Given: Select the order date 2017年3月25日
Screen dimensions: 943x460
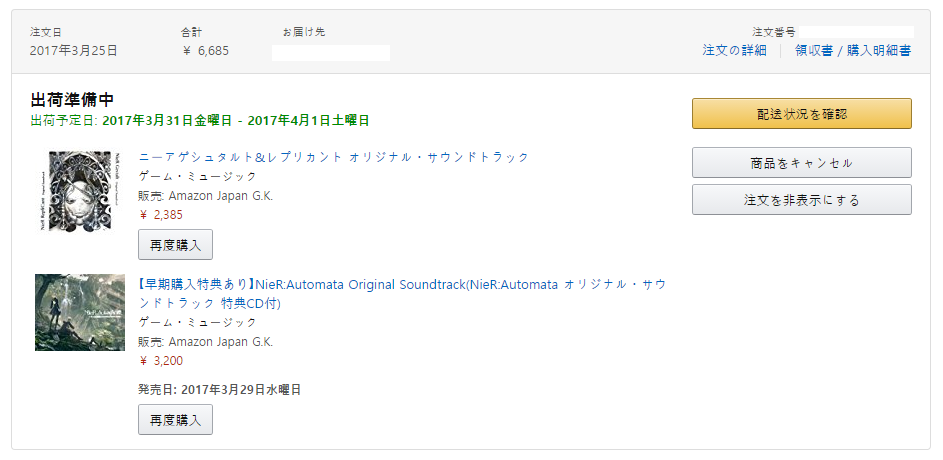Looking at the screenshot, I should pos(73,51).
